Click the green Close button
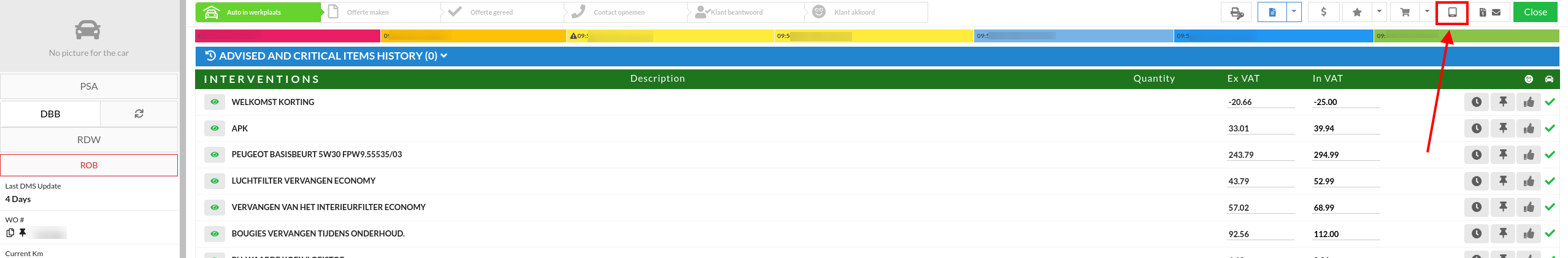This screenshot has width=1568, height=258. coord(1535,12)
